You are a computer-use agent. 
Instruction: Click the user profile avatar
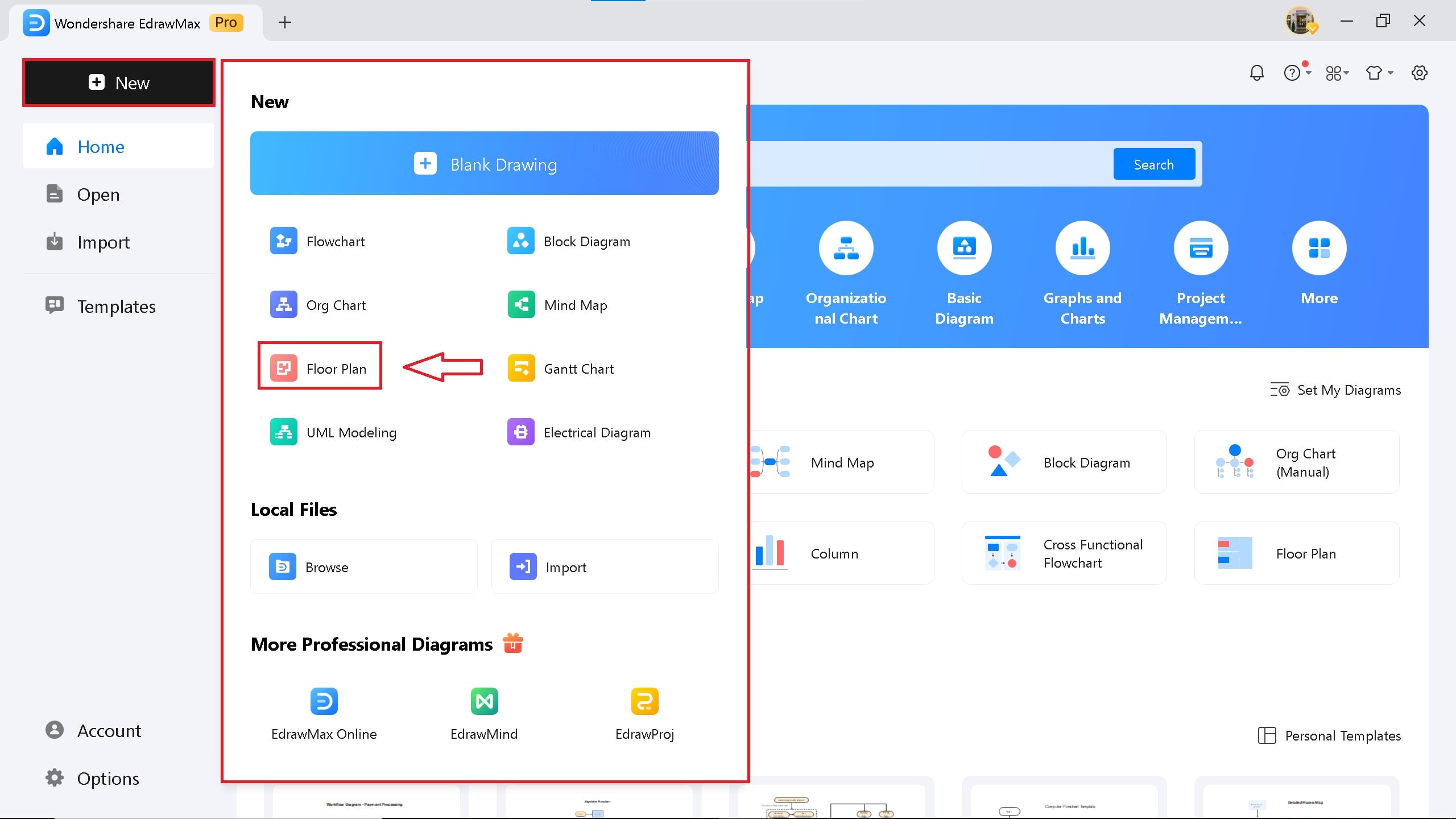point(1301,22)
